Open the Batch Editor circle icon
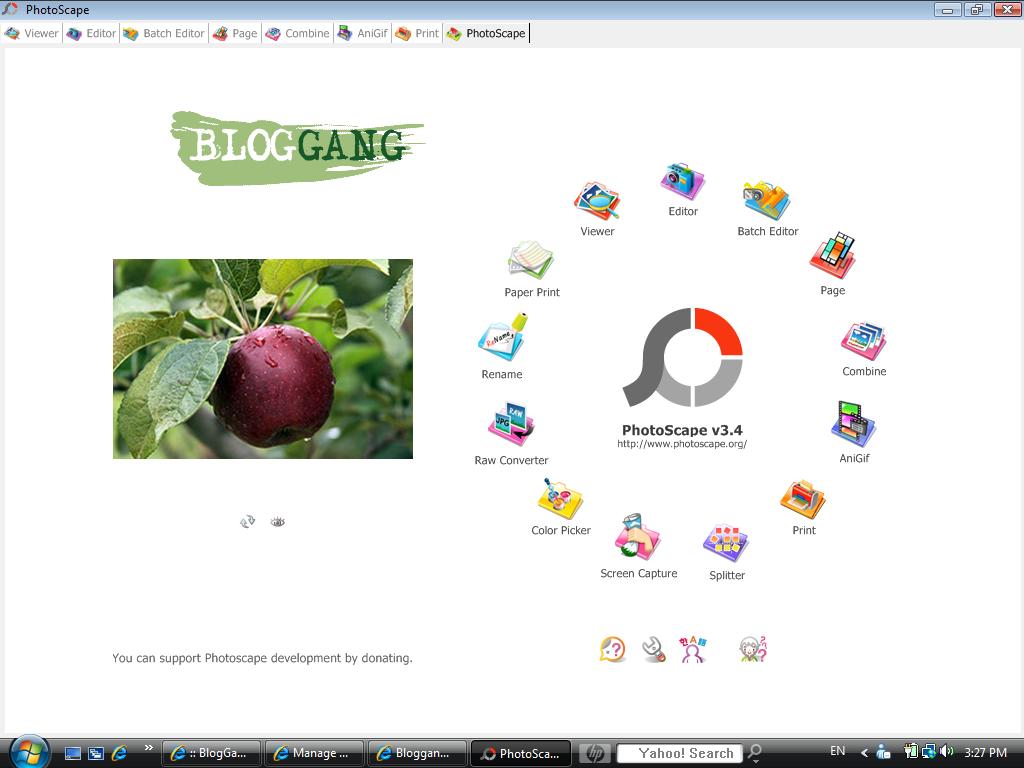Screen dimensions: 1024x768 (x=767, y=200)
